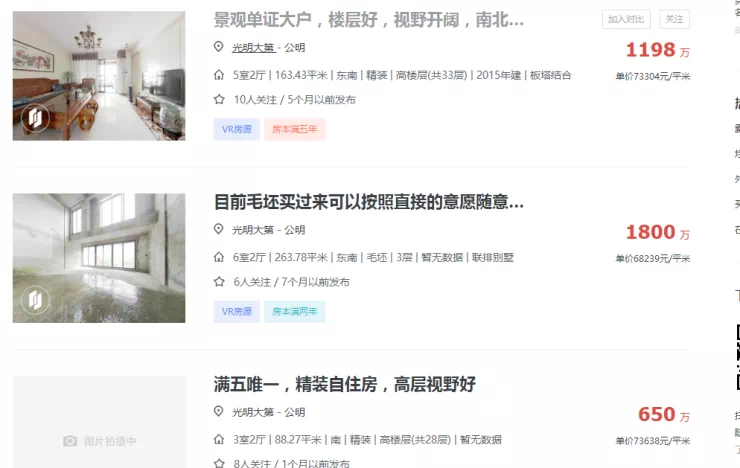Open listing titled 景观单证大户，楼层好
Viewport: 740px width, 468px height.
[x=369, y=20]
